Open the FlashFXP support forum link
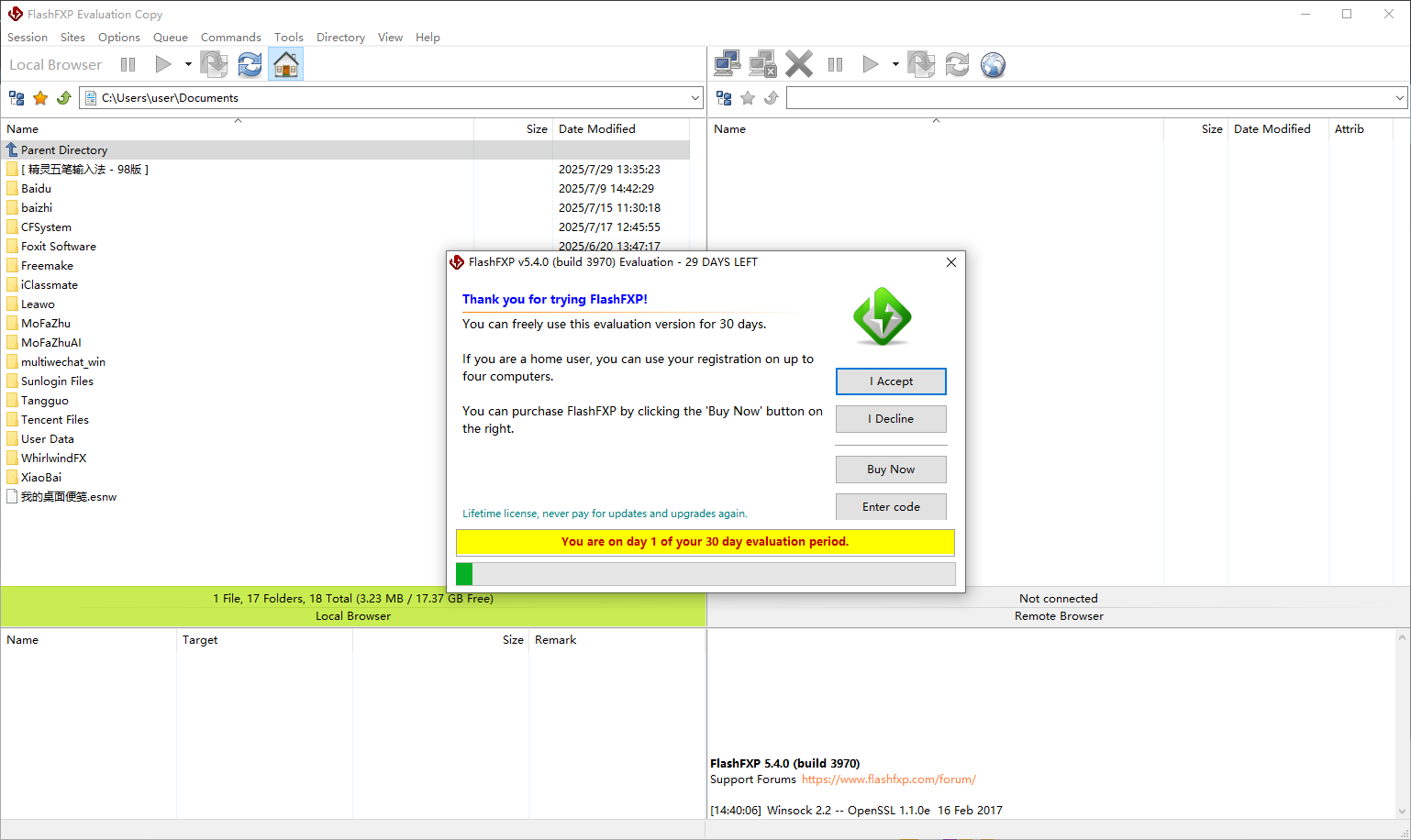This screenshot has width=1411, height=840. coord(889,779)
